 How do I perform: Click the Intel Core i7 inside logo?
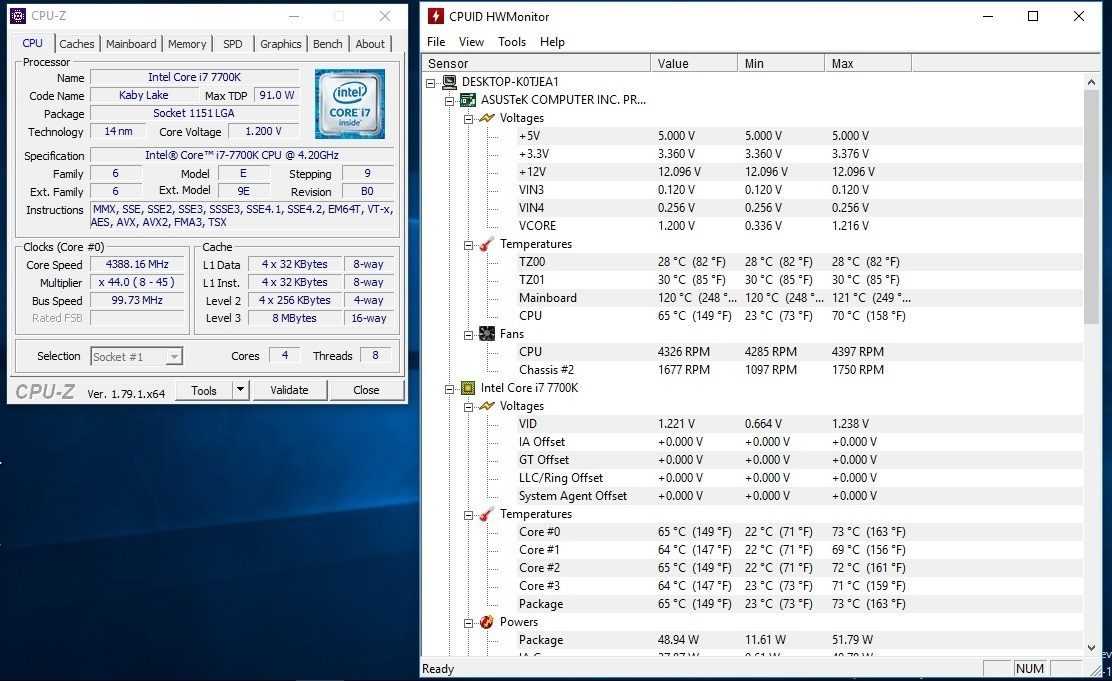[x=350, y=104]
